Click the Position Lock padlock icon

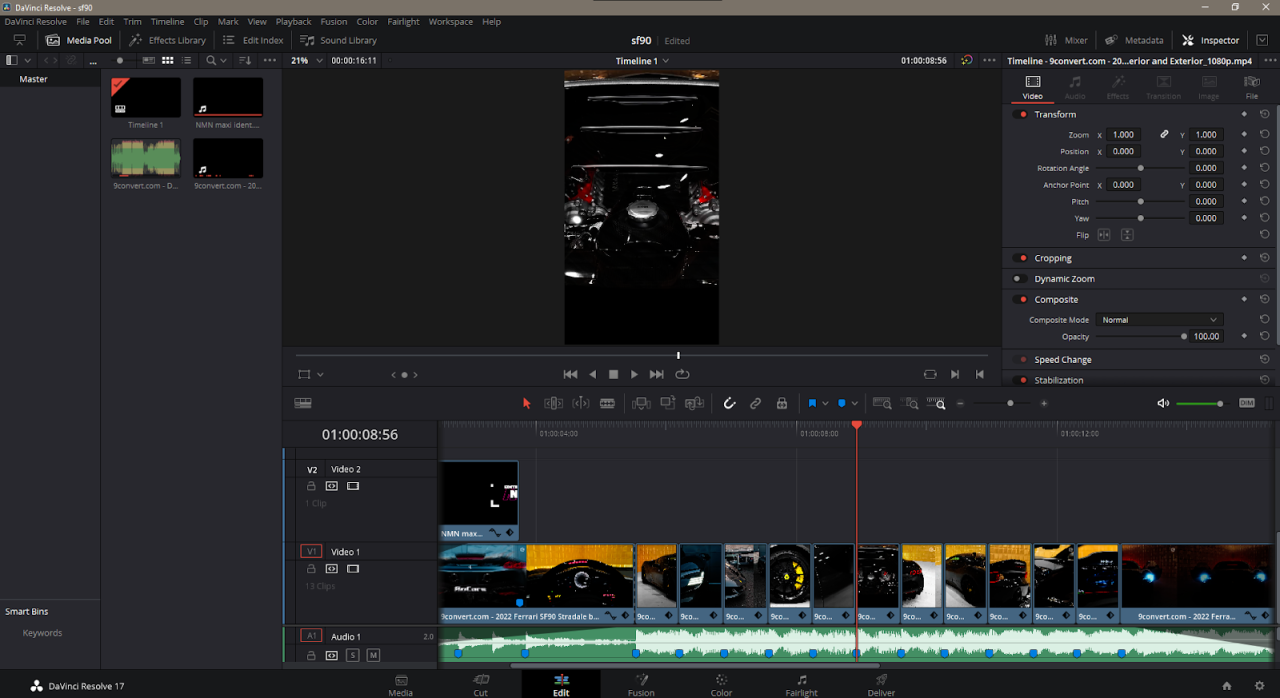point(782,403)
